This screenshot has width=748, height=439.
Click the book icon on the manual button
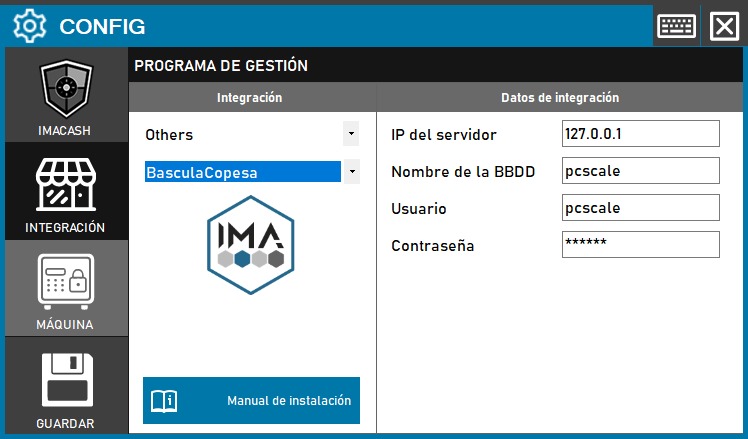tap(163, 401)
